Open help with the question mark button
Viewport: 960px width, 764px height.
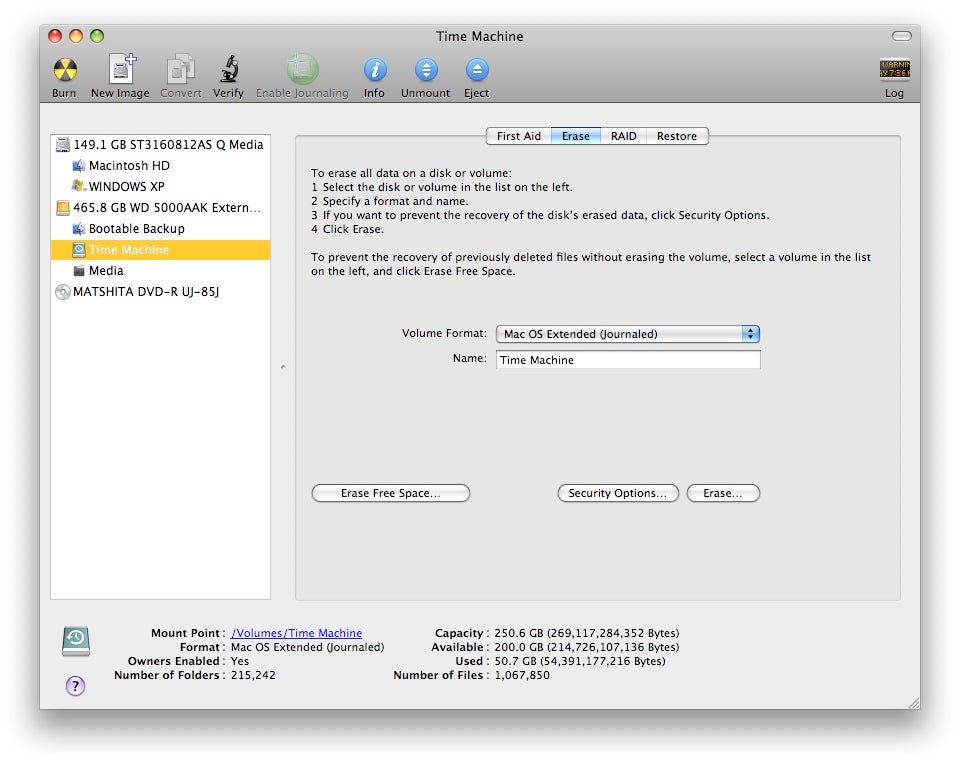coord(75,686)
